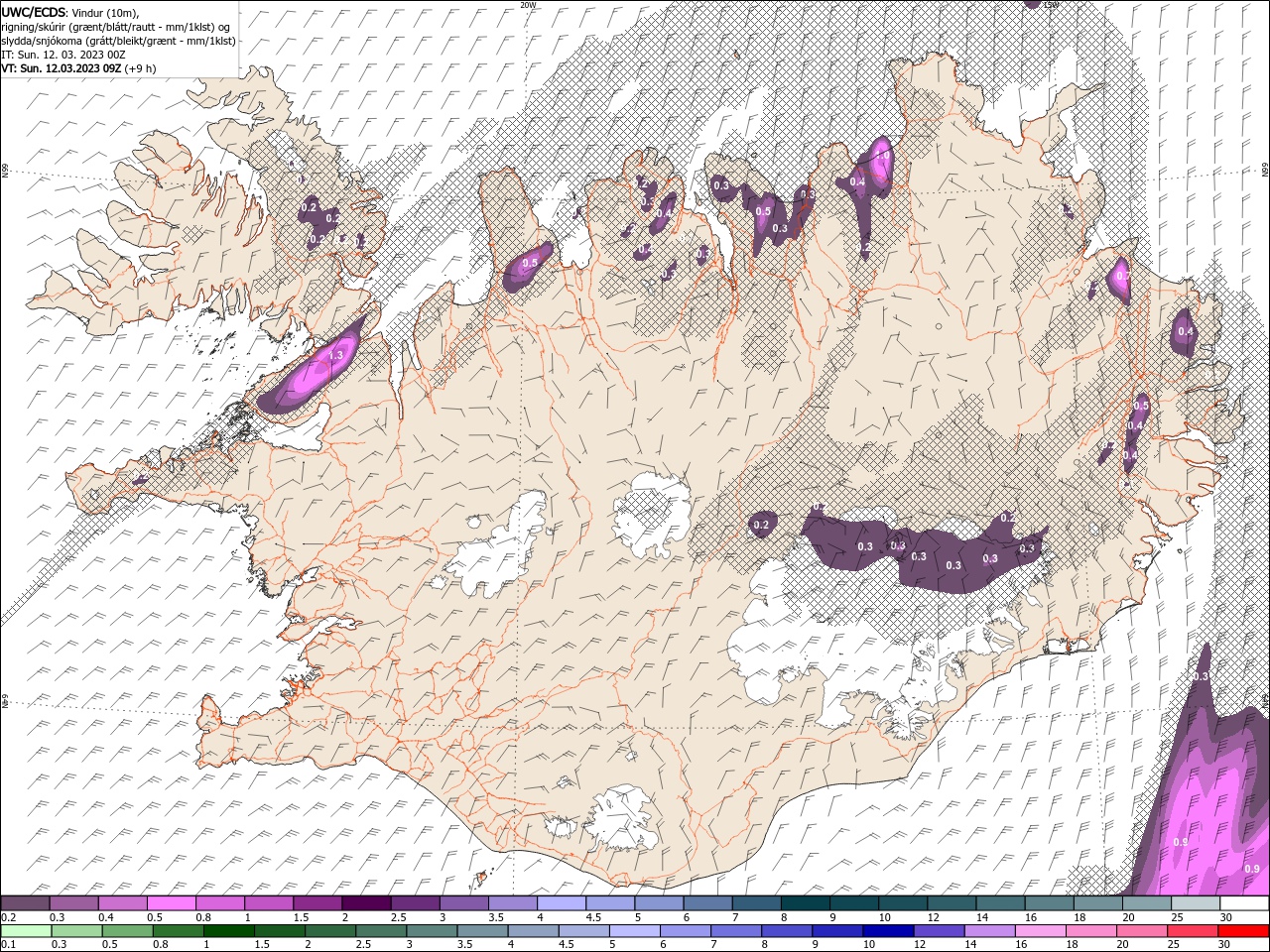Select rain legend swatch between 20 and 25

tap(1142, 931)
